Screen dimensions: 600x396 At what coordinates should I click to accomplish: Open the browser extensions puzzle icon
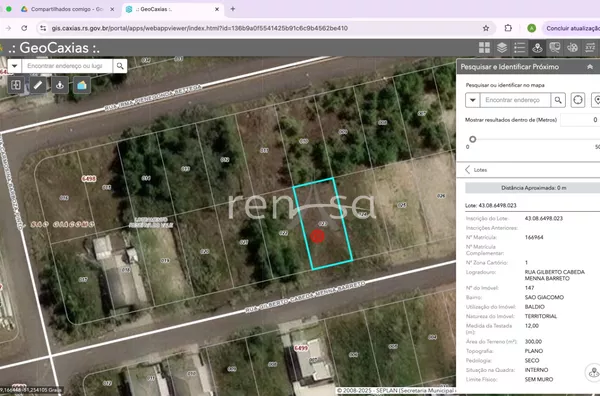[508, 28]
